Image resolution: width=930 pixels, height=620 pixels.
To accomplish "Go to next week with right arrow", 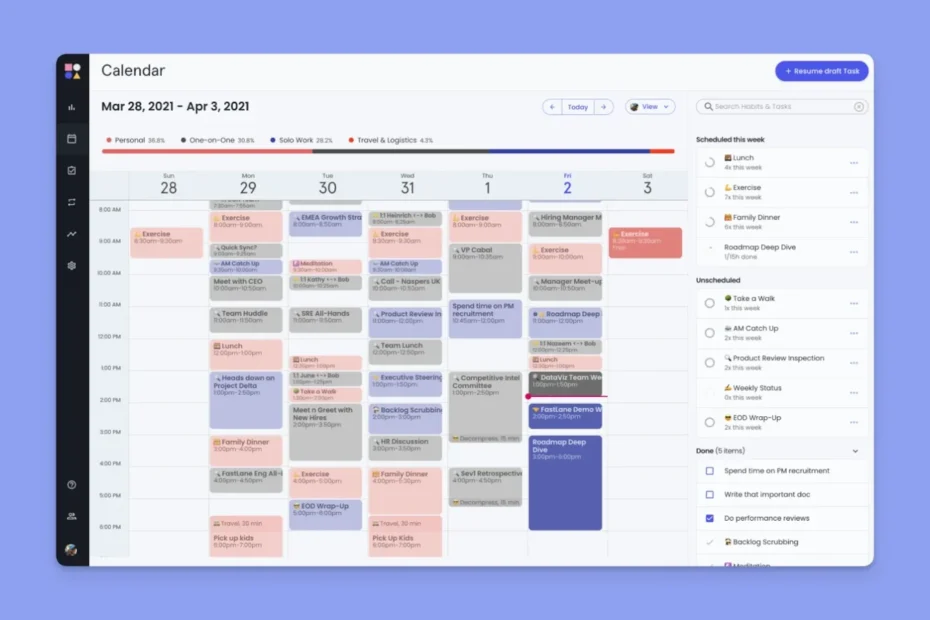I will click(x=603, y=107).
